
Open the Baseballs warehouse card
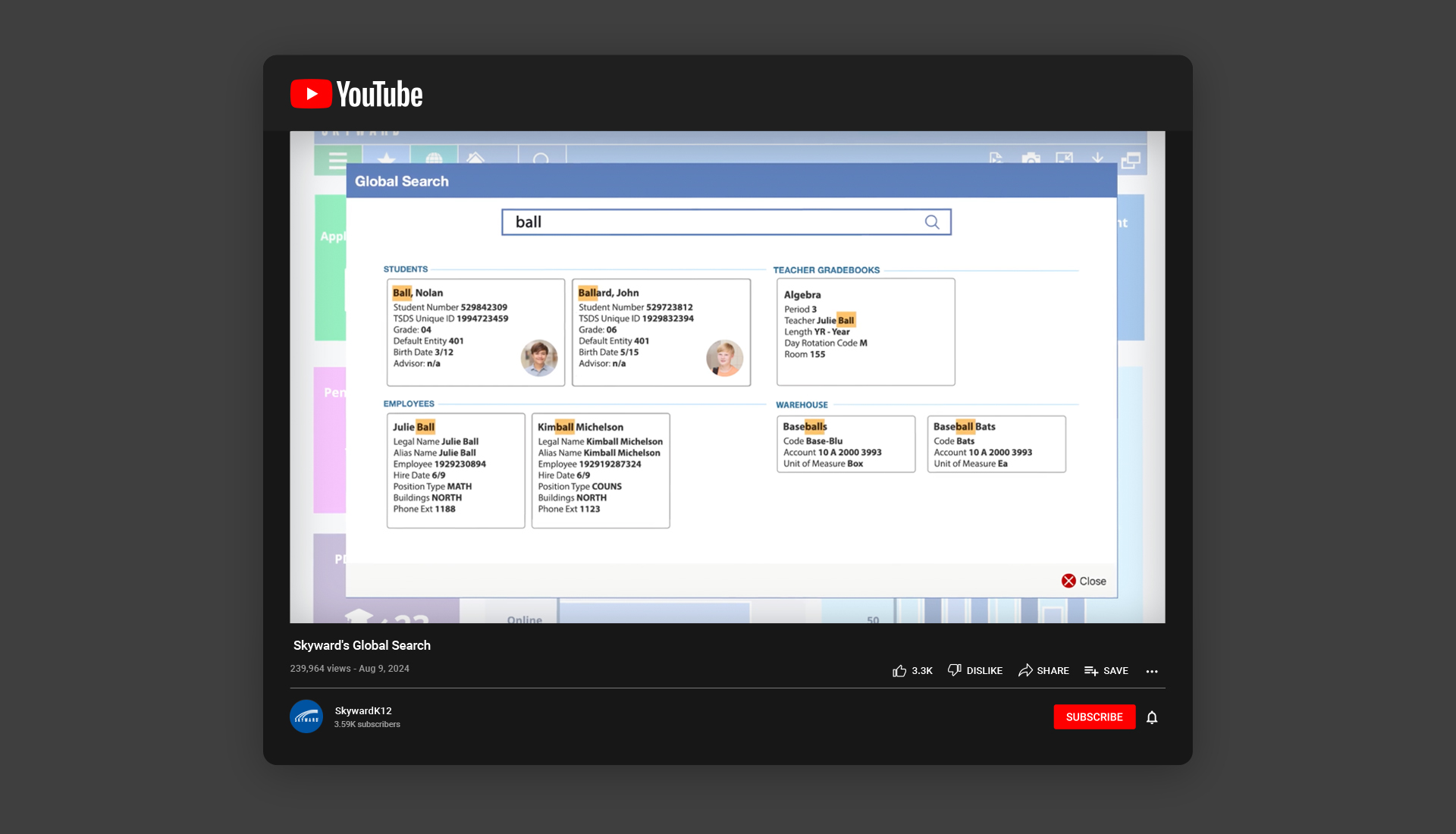(846, 444)
